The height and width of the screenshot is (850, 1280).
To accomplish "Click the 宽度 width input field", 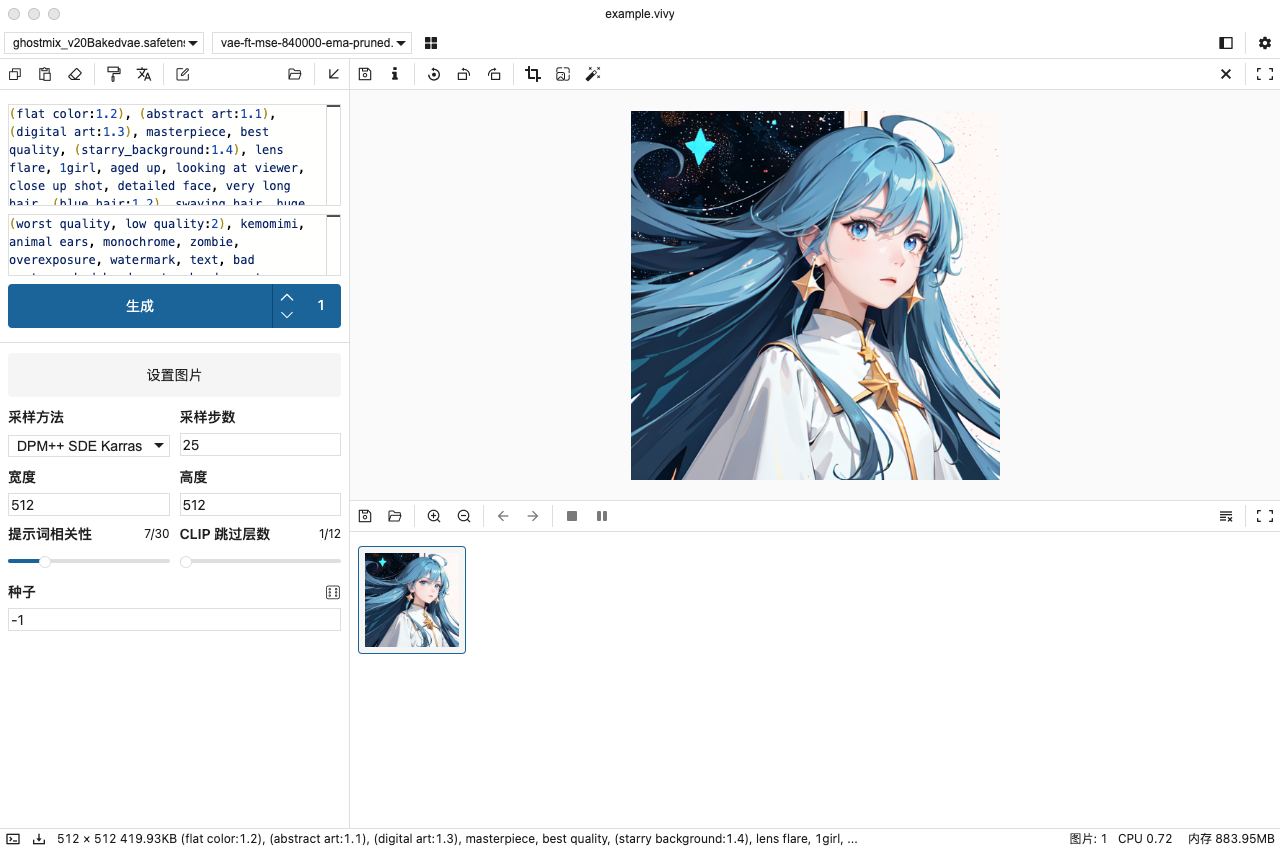I will pos(89,505).
